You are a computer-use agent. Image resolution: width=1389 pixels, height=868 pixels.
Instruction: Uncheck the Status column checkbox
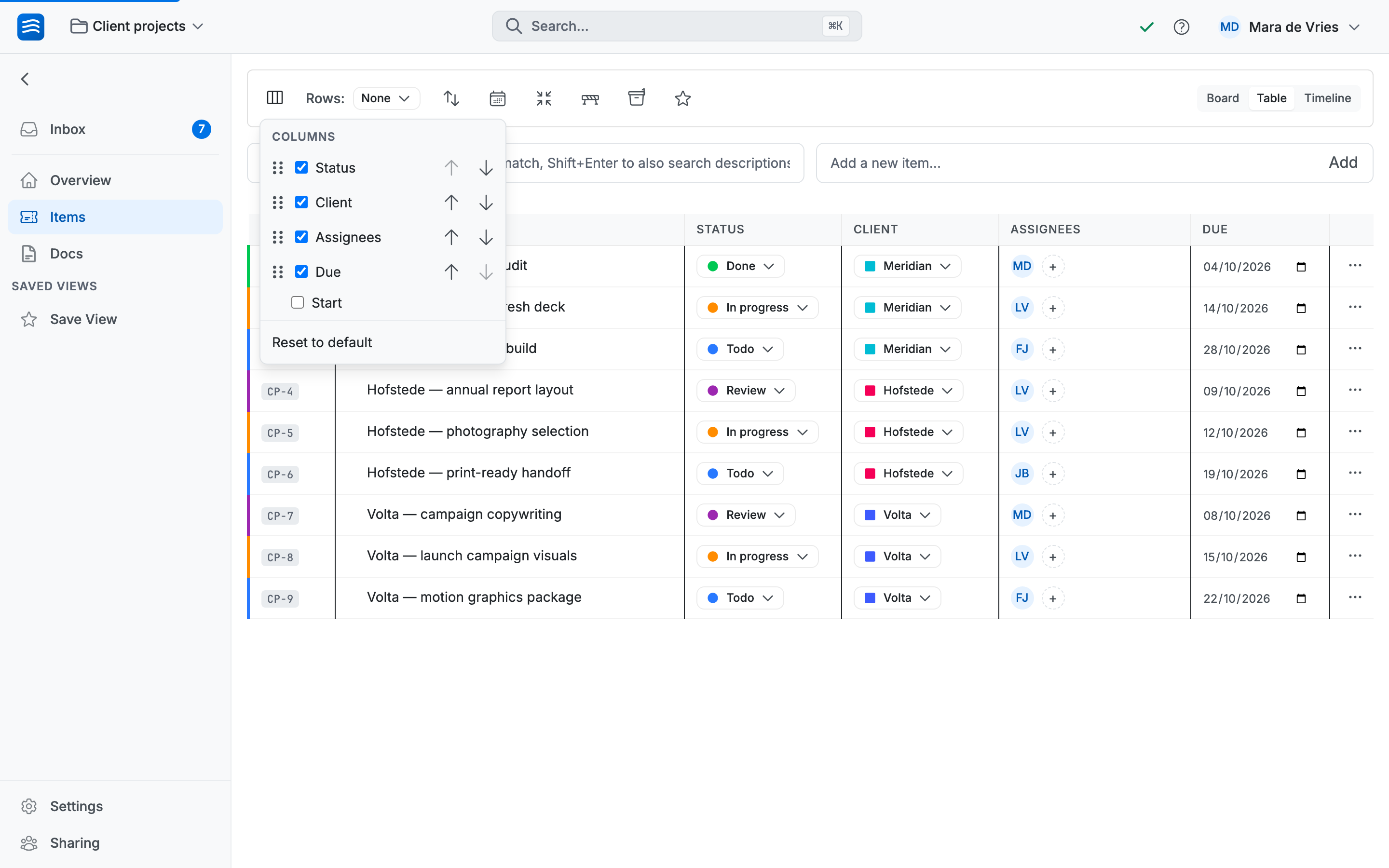click(301, 168)
